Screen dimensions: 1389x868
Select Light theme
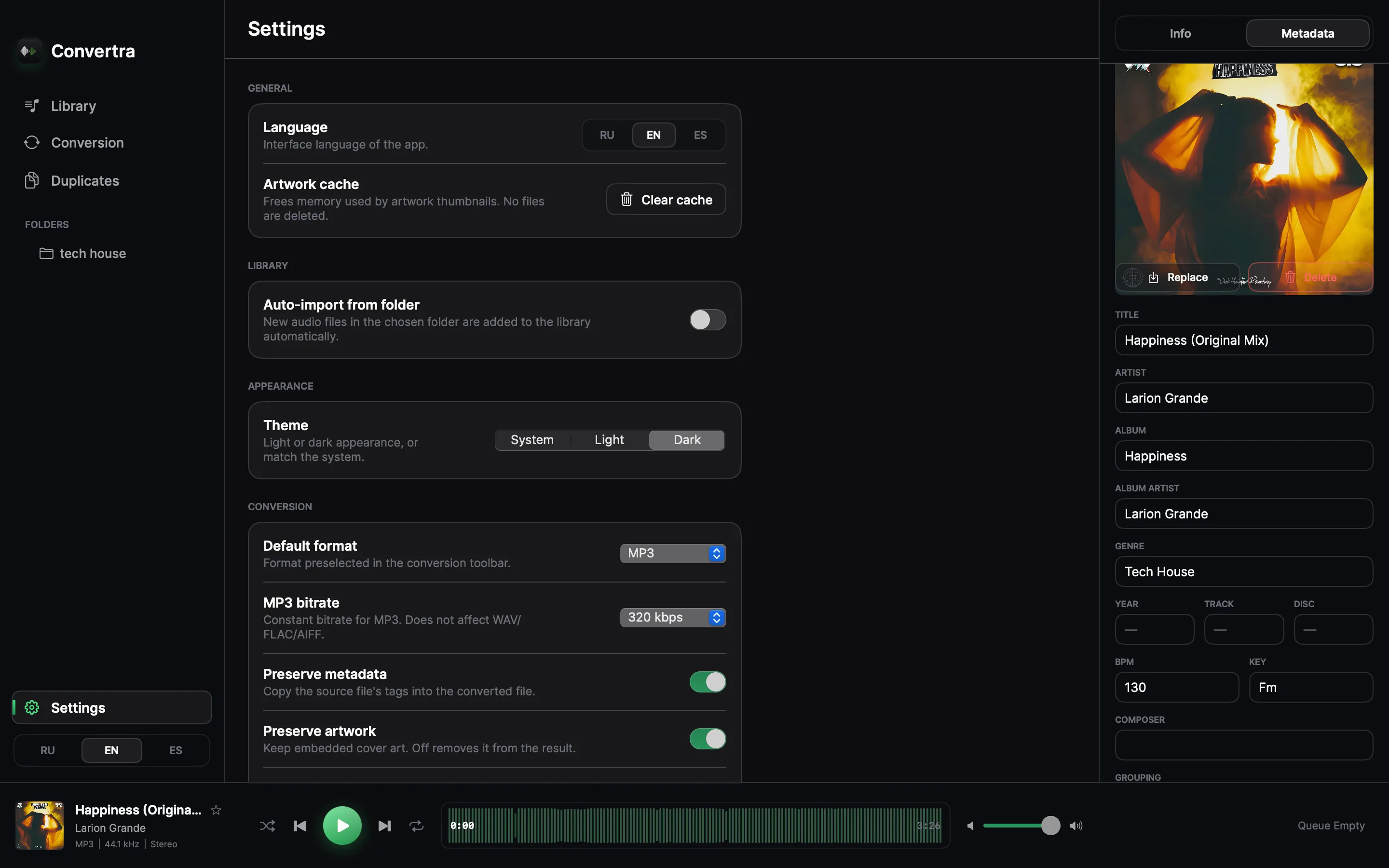tap(609, 440)
